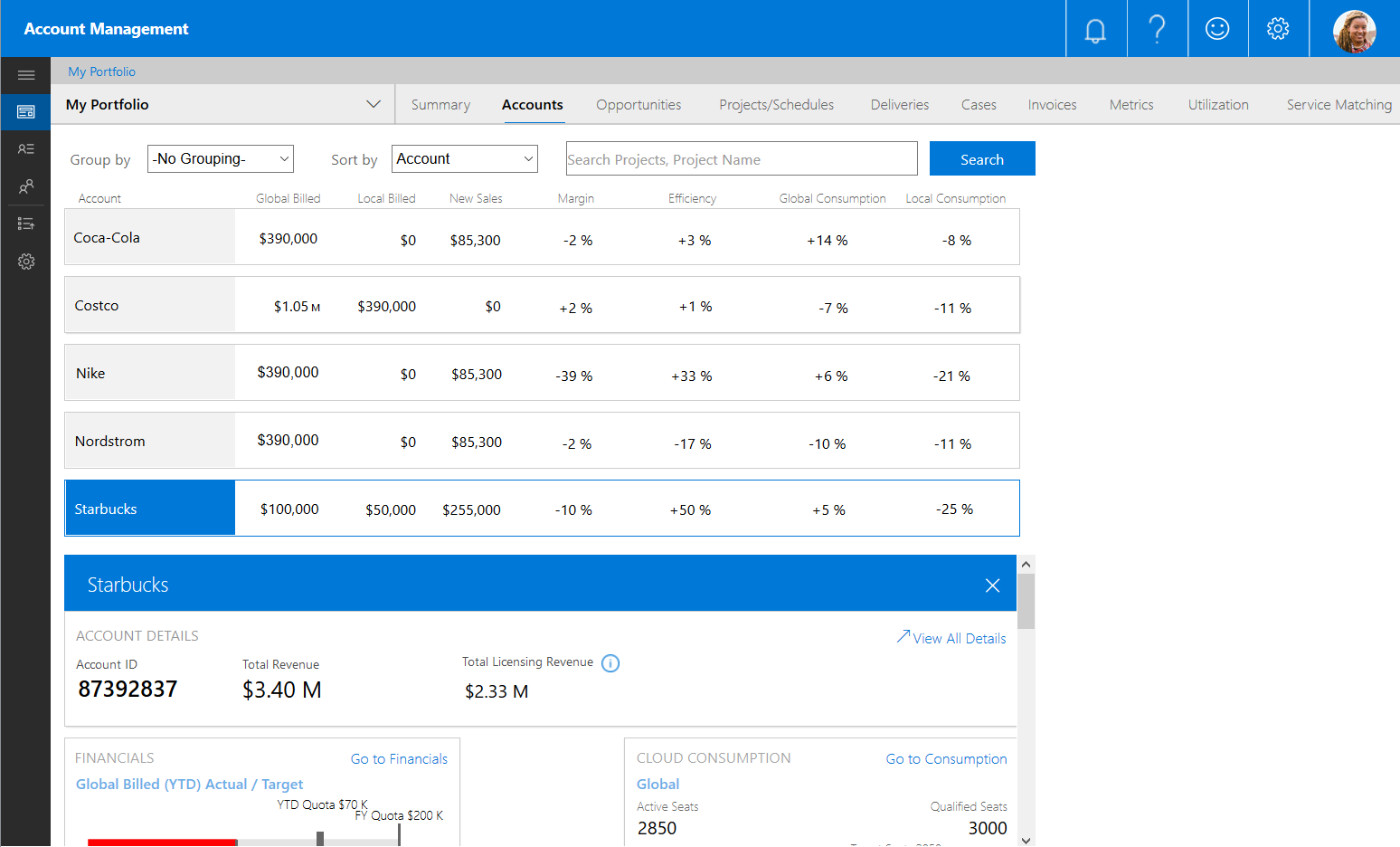The height and width of the screenshot is (847, 1400).
Task: Click the Go to Consumption link
Action: [x=946, y=759]
